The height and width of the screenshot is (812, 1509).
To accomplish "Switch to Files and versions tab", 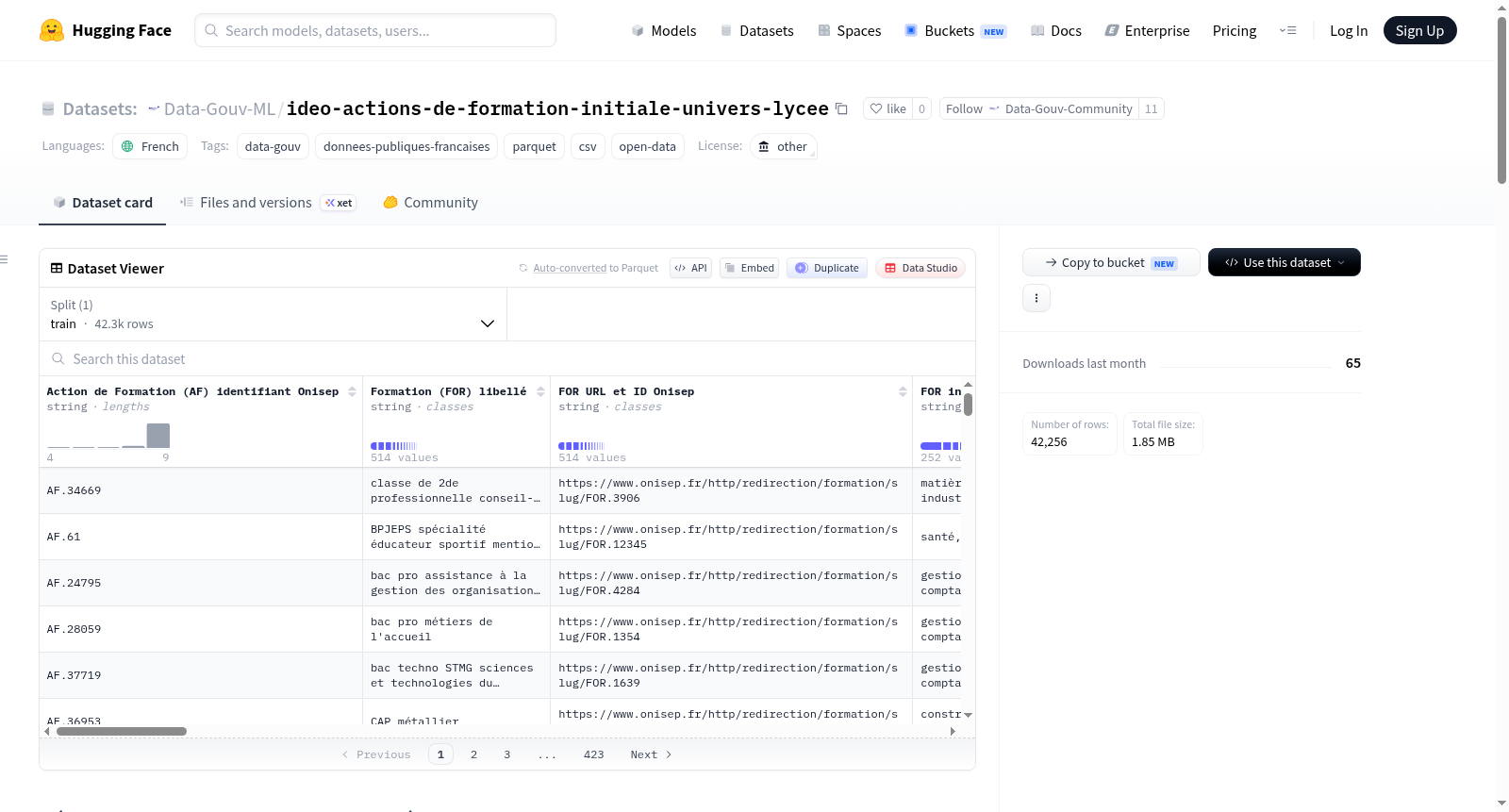I will click(268, 203).
